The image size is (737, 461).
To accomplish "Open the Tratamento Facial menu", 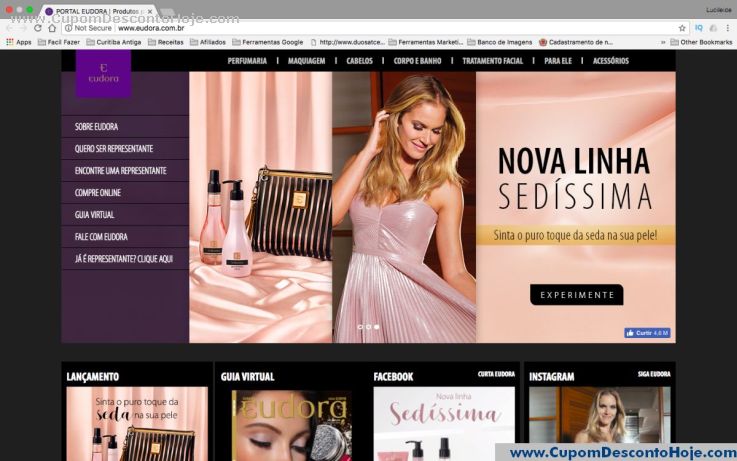I will pos(493,61).
